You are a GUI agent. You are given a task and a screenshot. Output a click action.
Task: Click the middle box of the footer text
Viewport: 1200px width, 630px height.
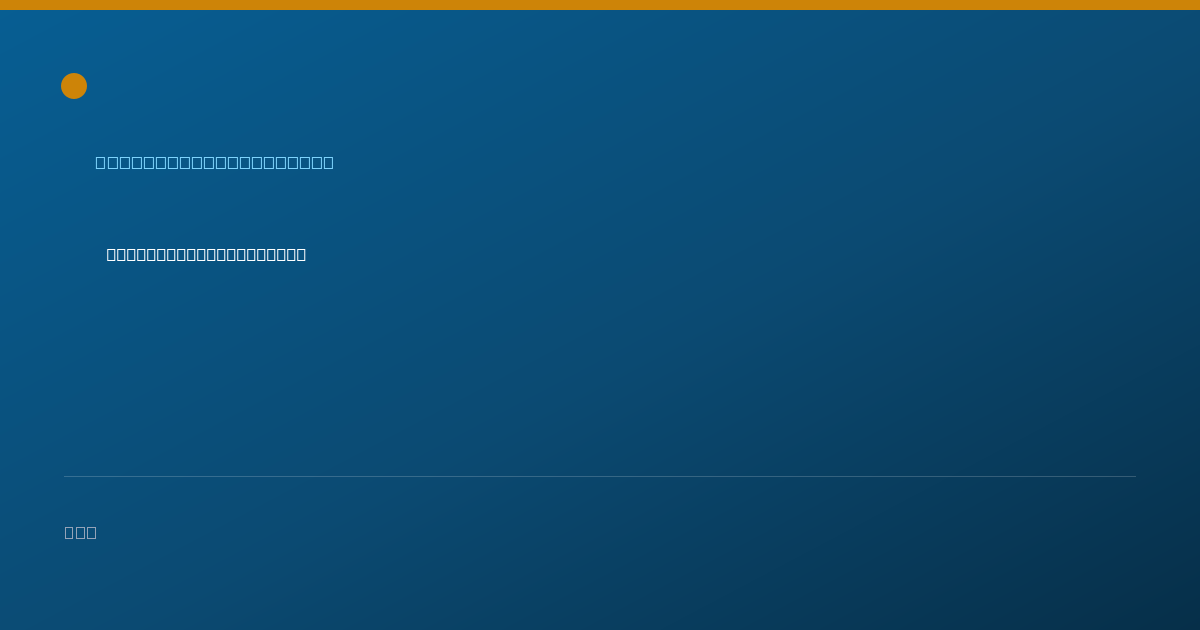tap(81, 532)
